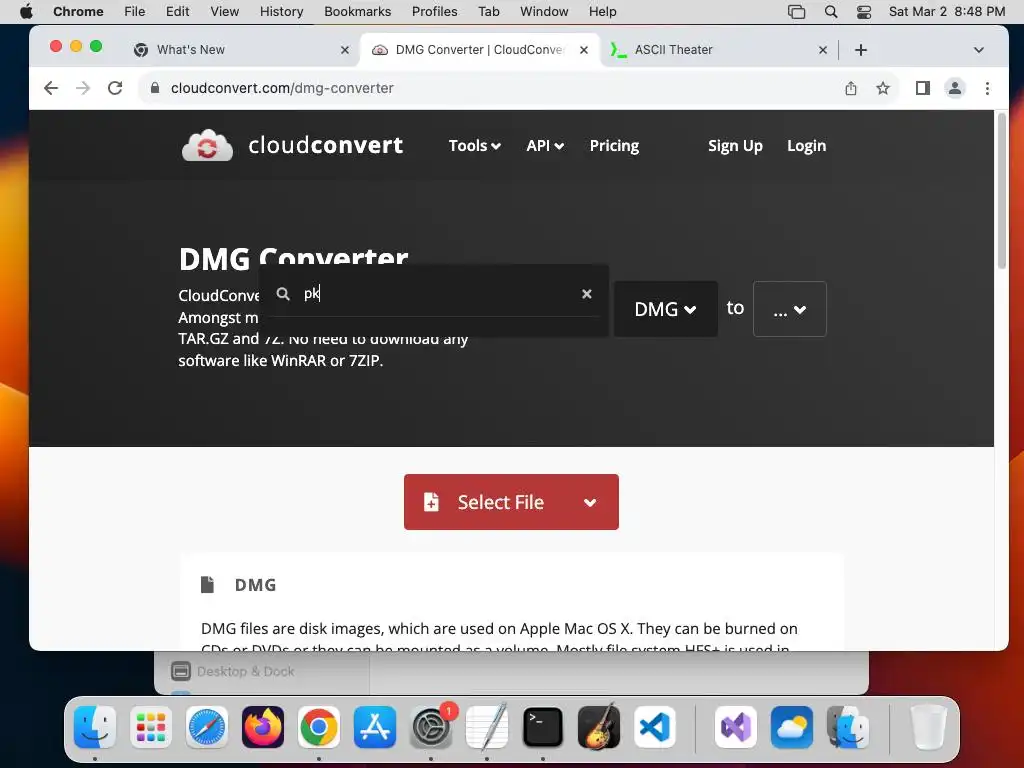Image resolution: width=1024 pixels, height=768 pixels.
Task: Open the DMG source format dropdown
Action: point(665,309)
